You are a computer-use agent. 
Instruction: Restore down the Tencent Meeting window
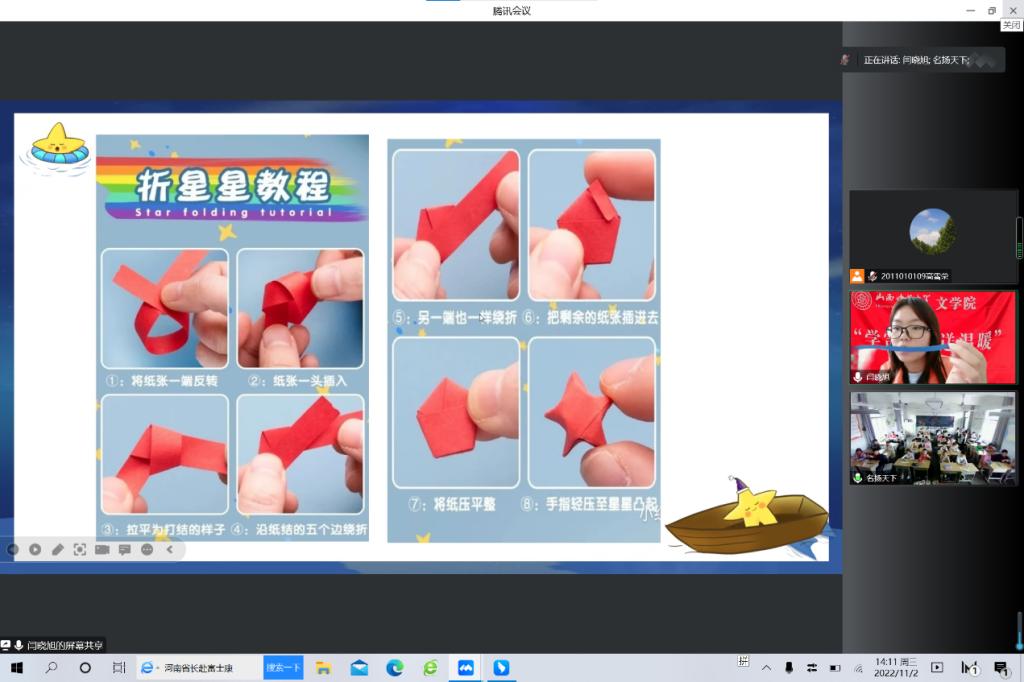(x=991, y=10)
